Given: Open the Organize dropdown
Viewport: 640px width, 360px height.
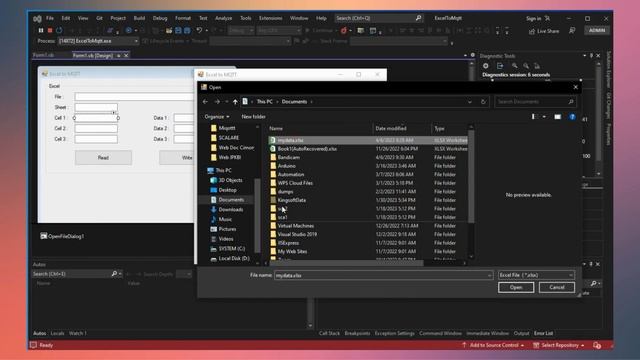Looking at the screenshot, I should pyautogui.click(x=217, y=117).
